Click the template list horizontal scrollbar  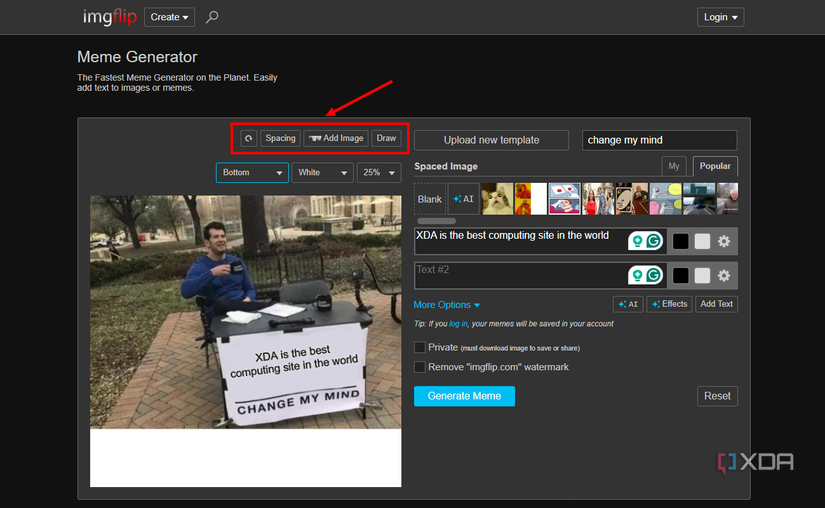coord(436,221)
